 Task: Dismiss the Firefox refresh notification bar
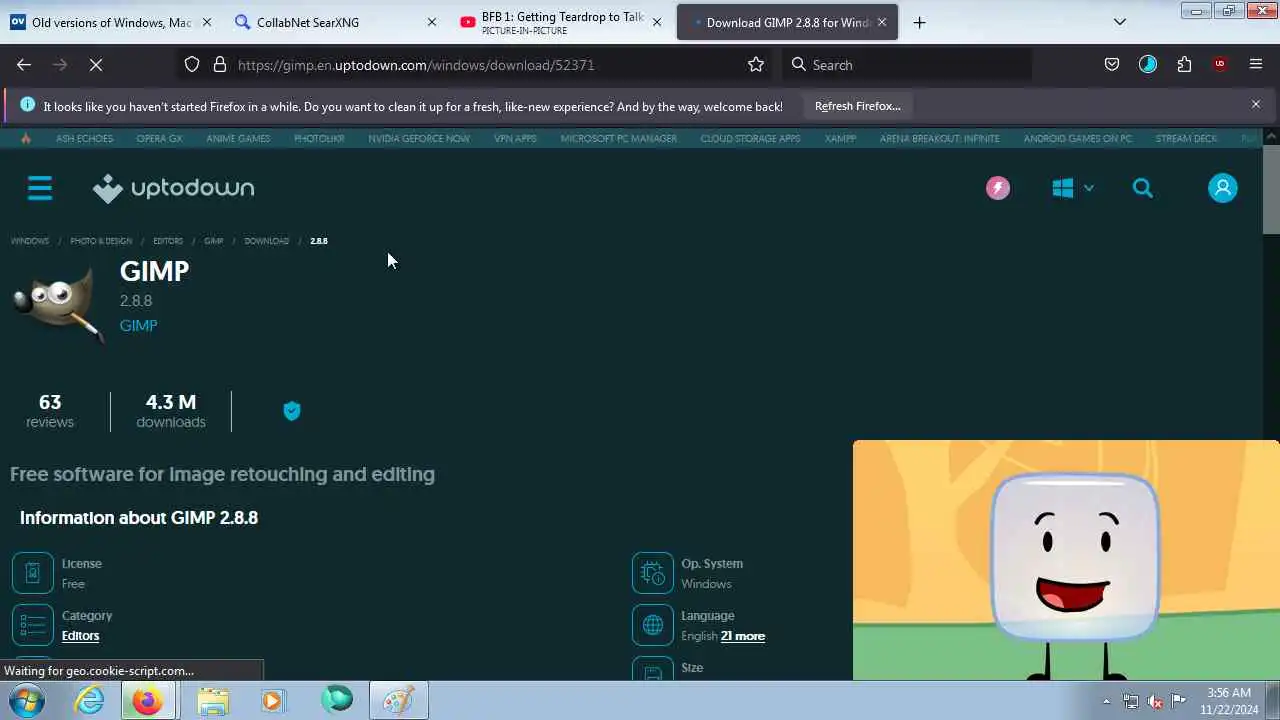1256,104
